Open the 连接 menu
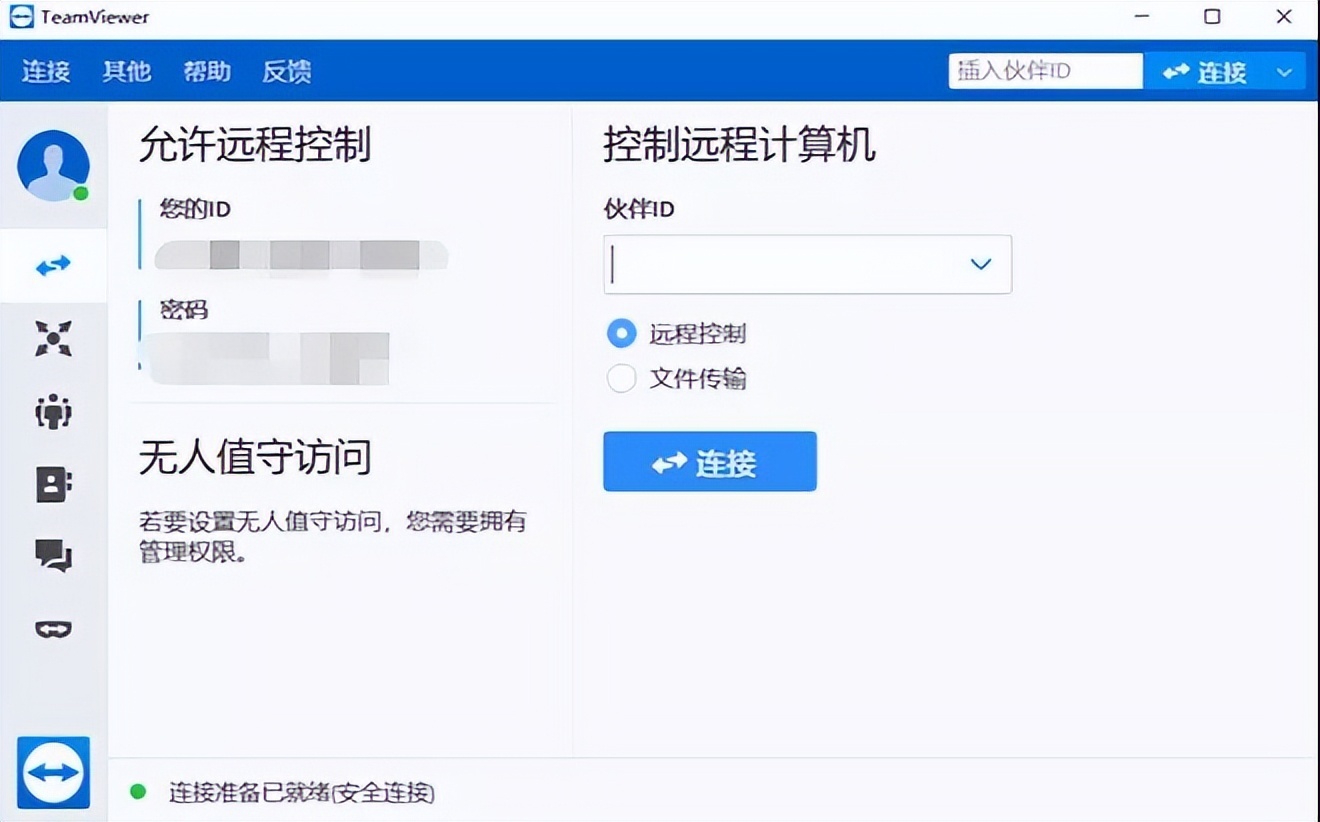 (x=46, y=71)
